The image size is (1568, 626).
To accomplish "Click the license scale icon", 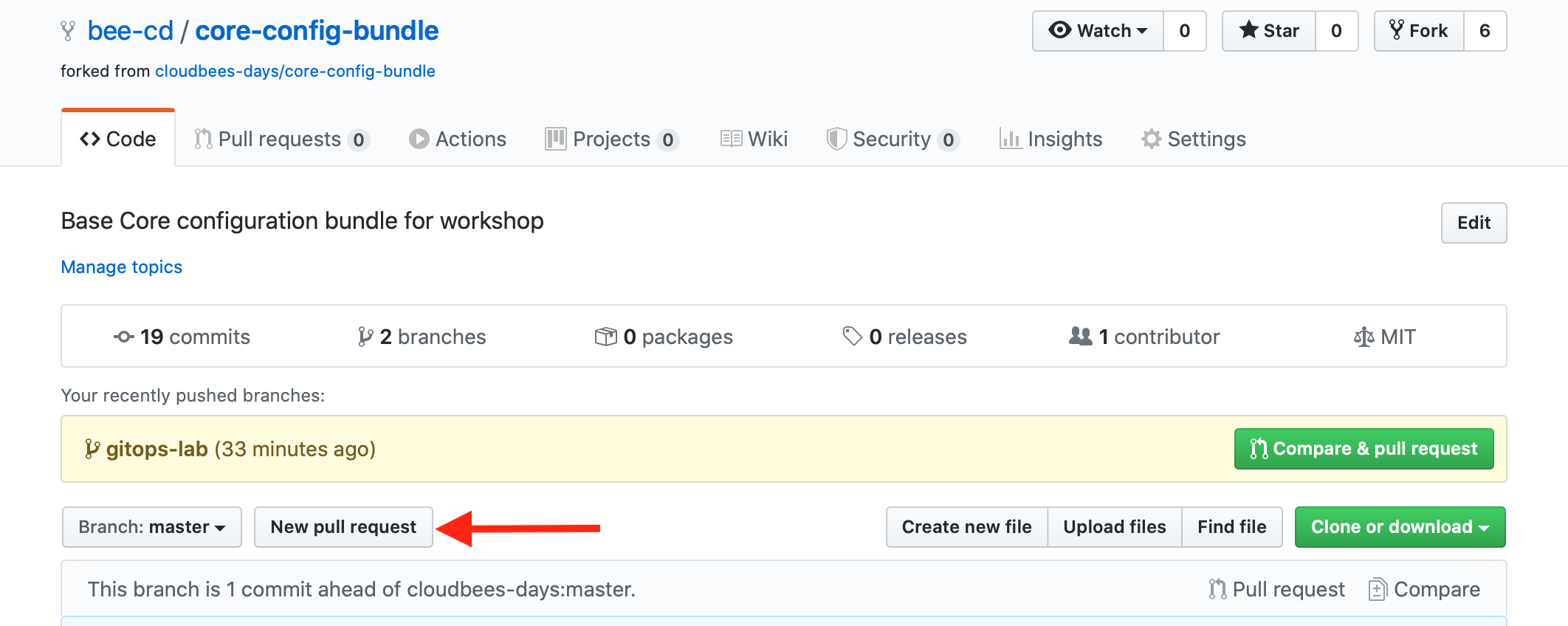I will click(x=1364, y=337).
